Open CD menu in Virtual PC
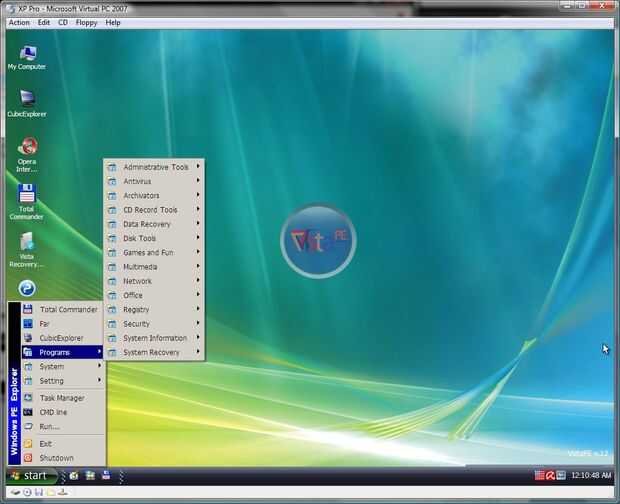 tap(63, 23)
